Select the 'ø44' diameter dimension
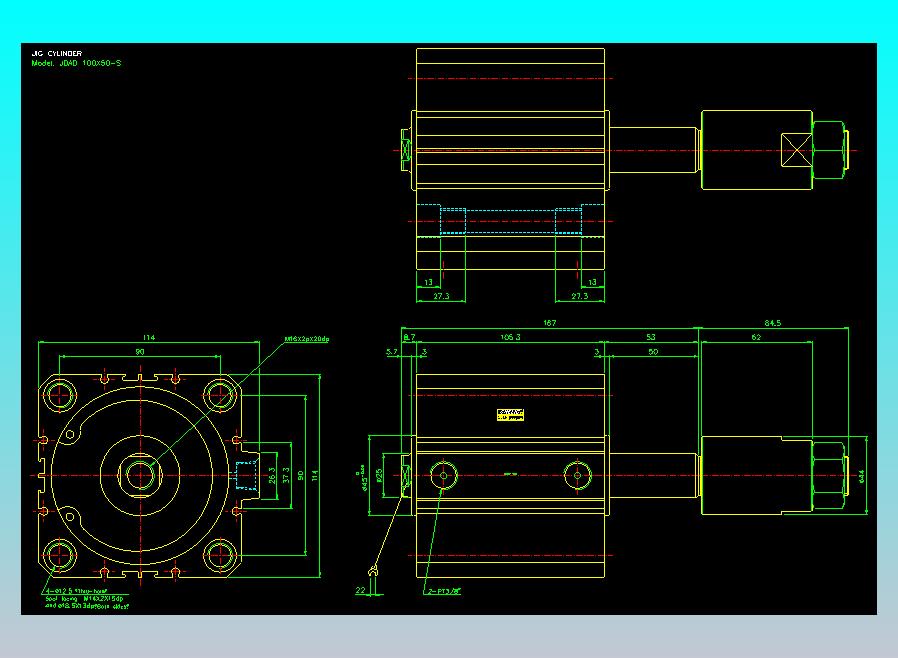 [x=862, y=476]
